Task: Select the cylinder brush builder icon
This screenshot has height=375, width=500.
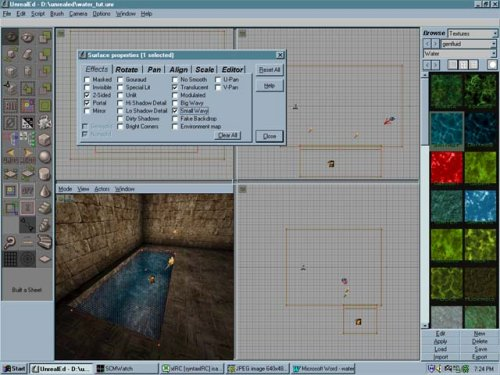Action: [x=44, y=174]
